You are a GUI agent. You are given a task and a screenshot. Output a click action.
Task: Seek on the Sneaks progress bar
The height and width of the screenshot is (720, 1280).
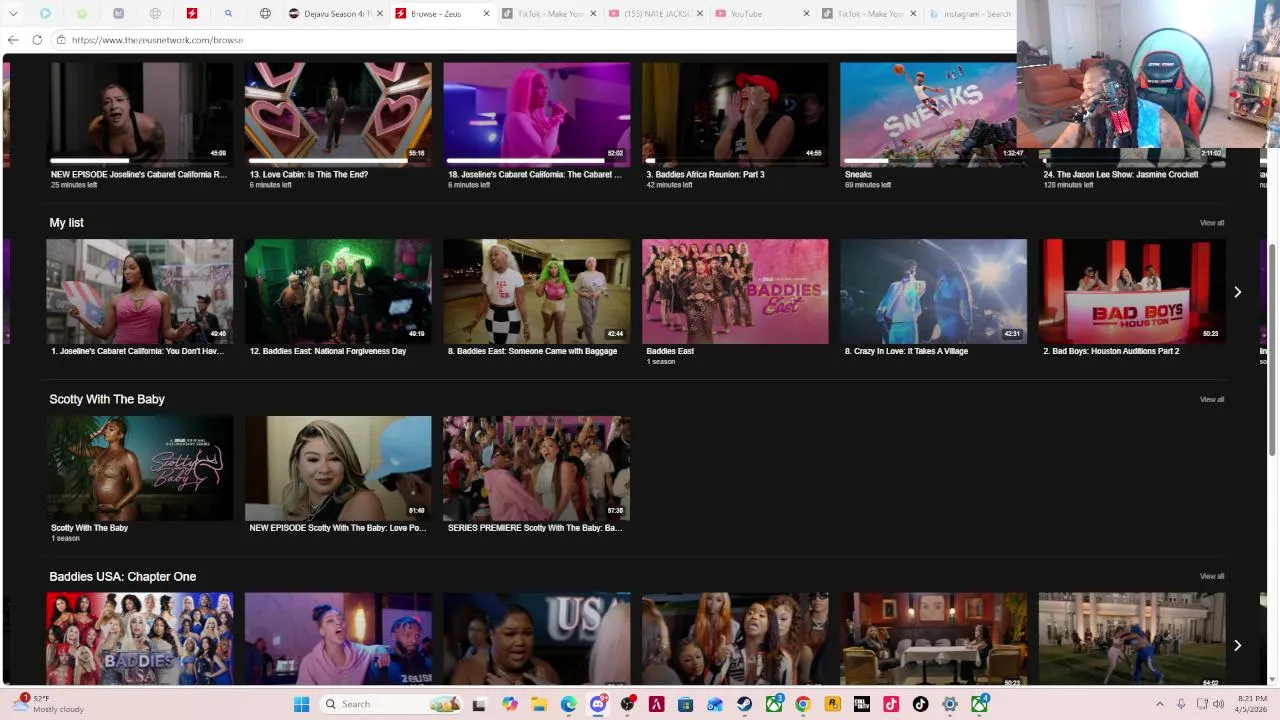click(x=933, y=160)
